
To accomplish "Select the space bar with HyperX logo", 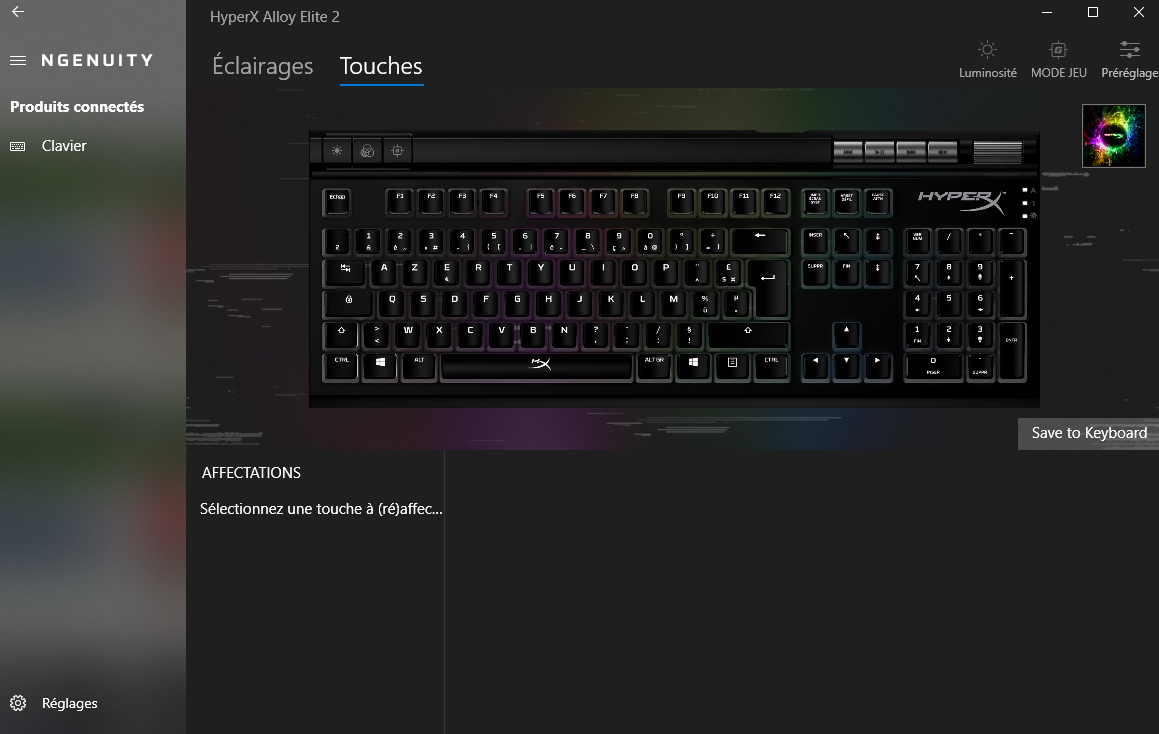I will [x=537, y=367].
